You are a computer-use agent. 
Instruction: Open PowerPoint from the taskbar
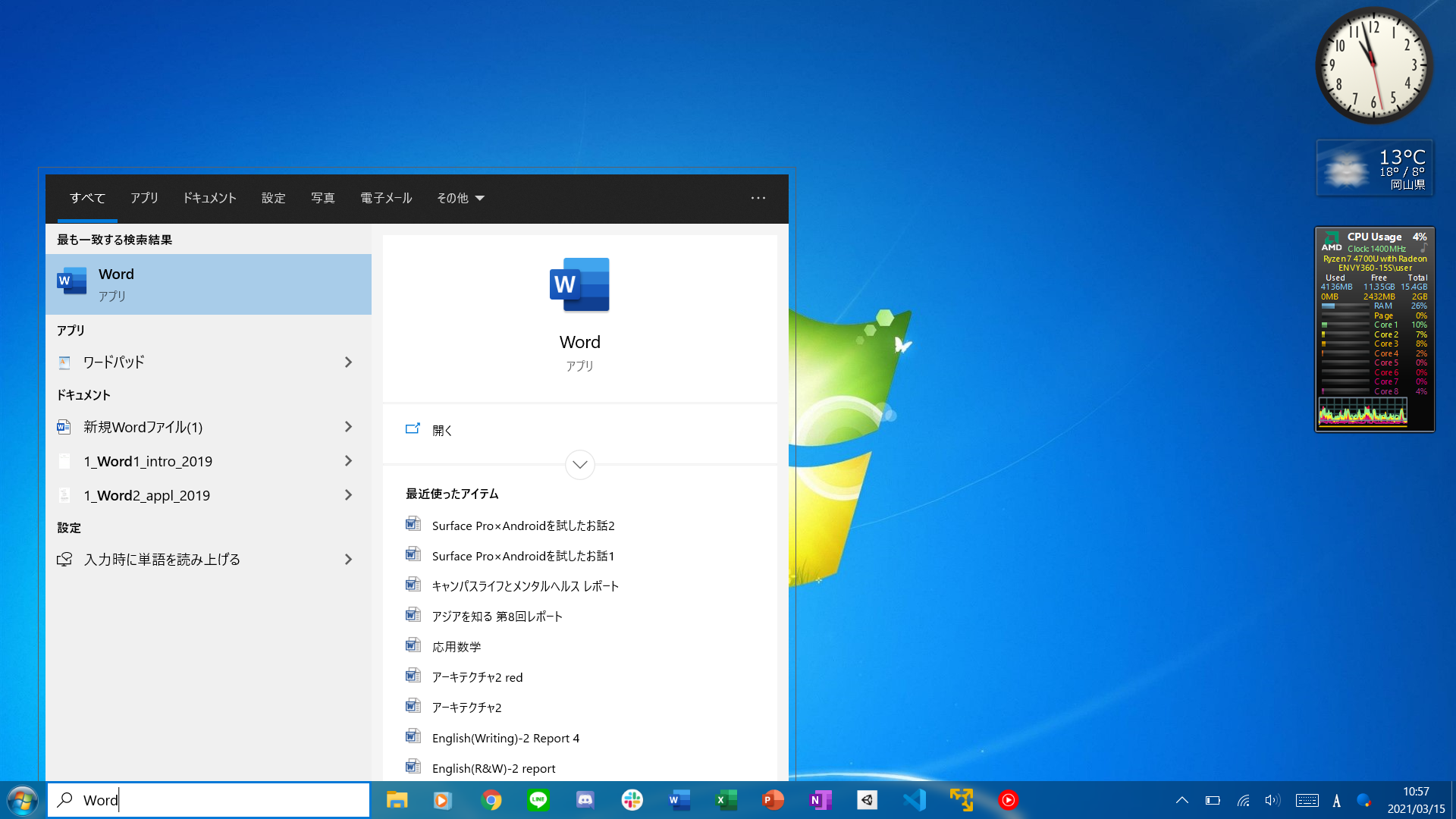(772, 799)
